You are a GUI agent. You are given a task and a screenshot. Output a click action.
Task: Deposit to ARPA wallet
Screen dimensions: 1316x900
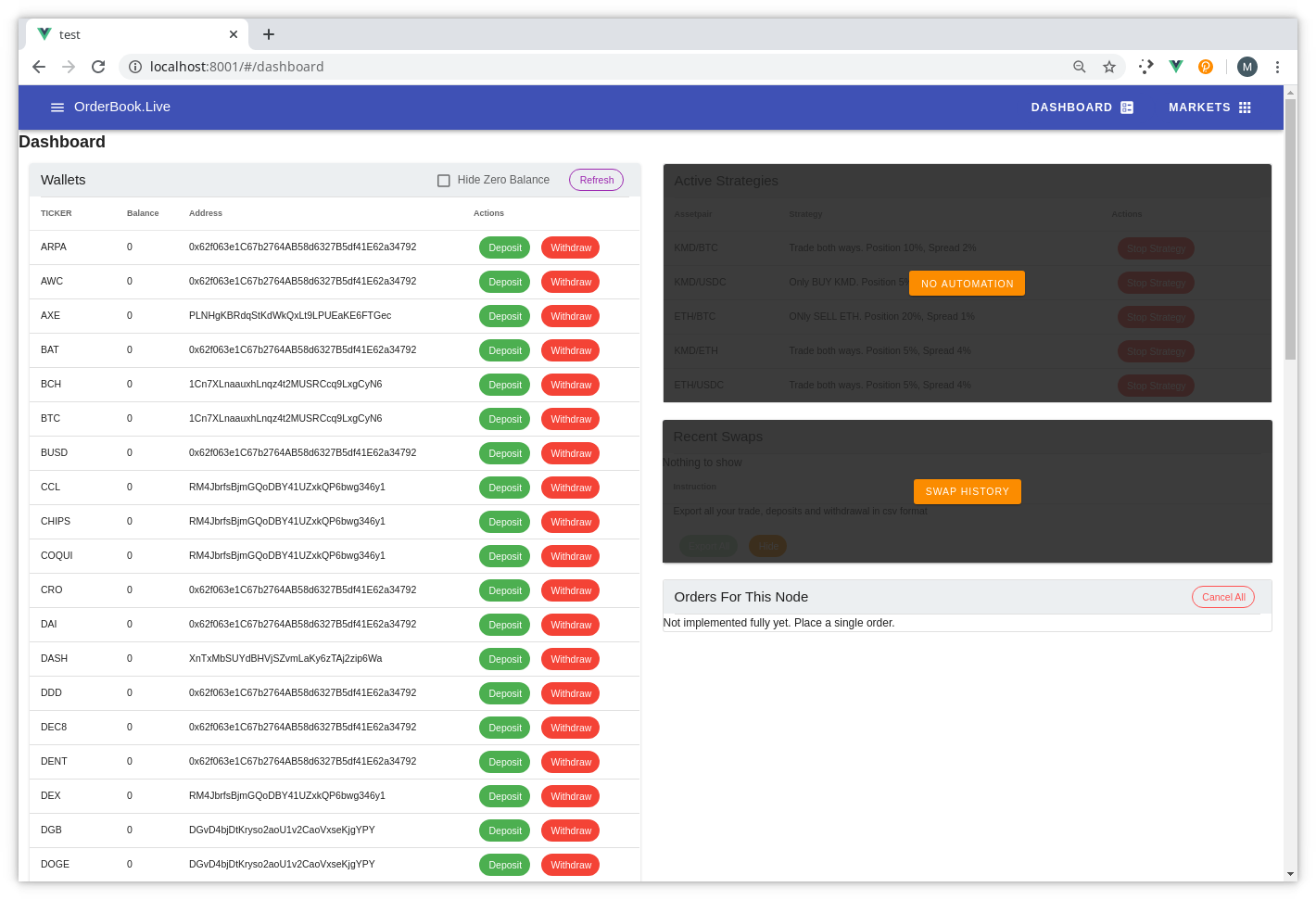click(505, 247)
